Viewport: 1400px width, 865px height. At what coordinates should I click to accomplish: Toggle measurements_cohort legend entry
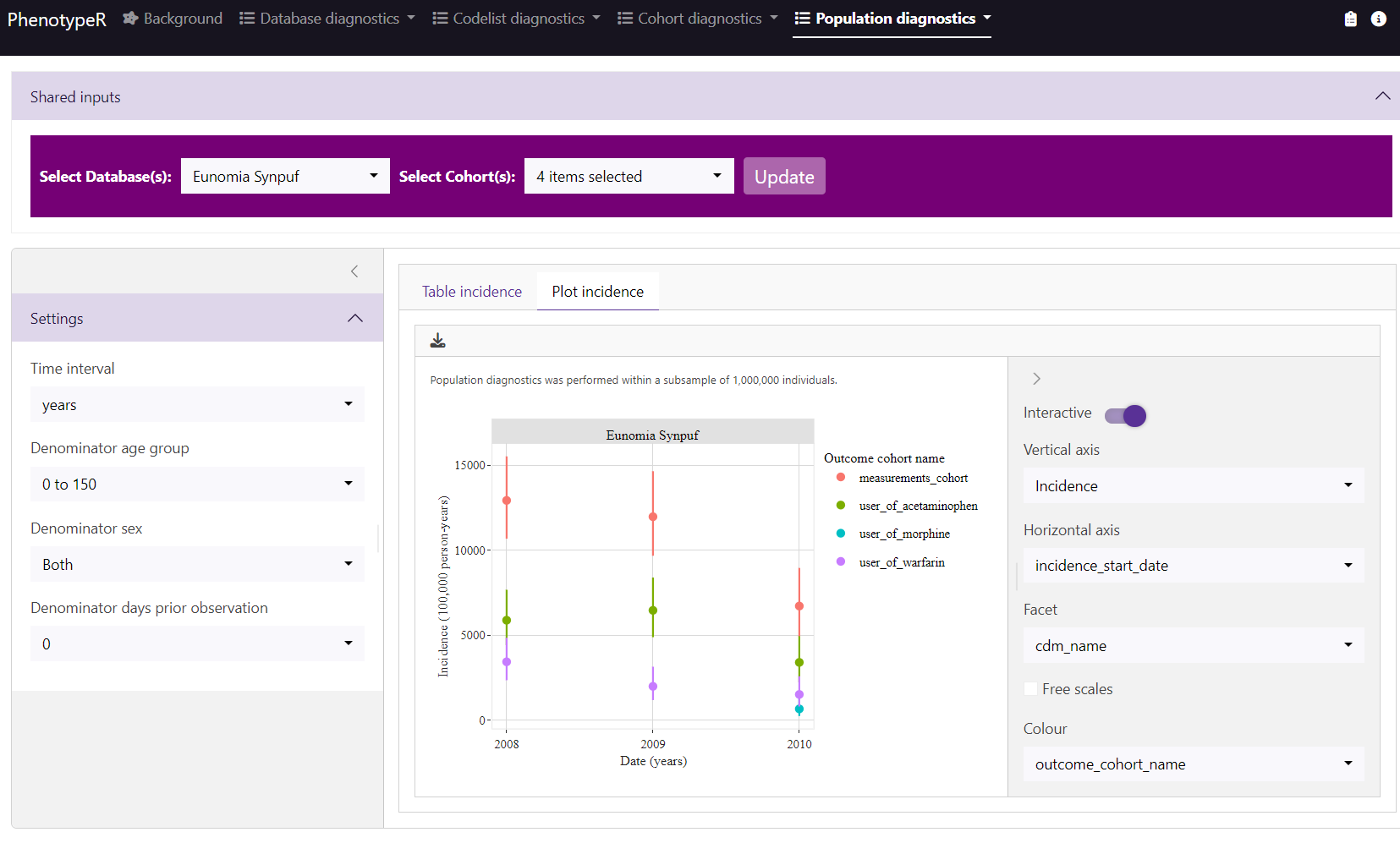pos(913,478)
